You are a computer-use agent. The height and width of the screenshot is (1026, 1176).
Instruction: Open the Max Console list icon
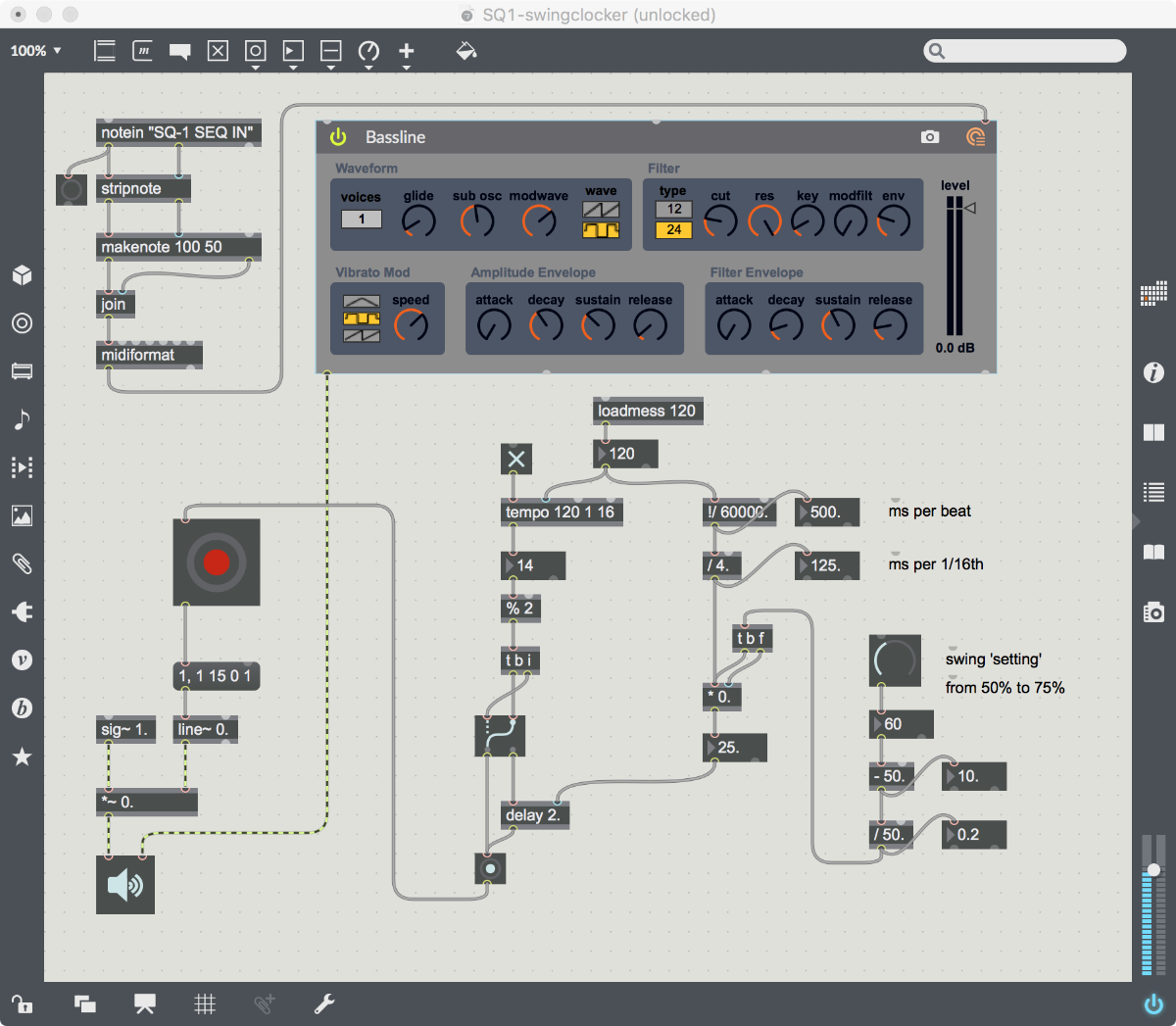pyautogui.click(x=1153, y=492)
